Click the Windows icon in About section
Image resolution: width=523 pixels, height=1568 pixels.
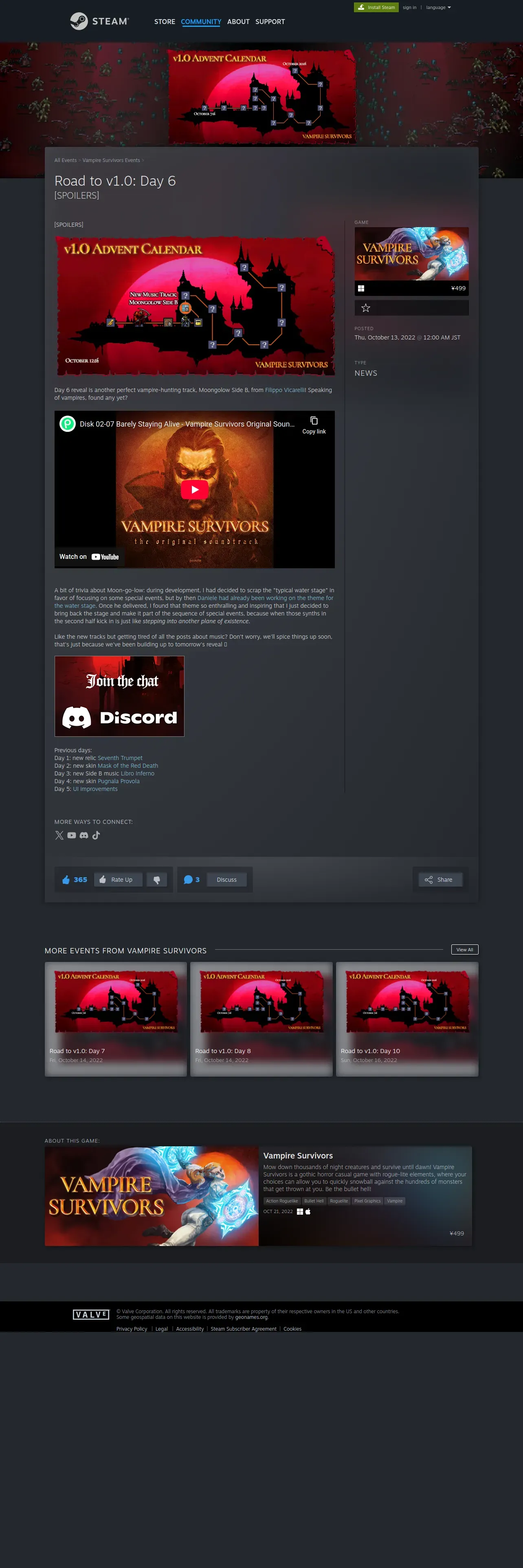(300, 1211)
